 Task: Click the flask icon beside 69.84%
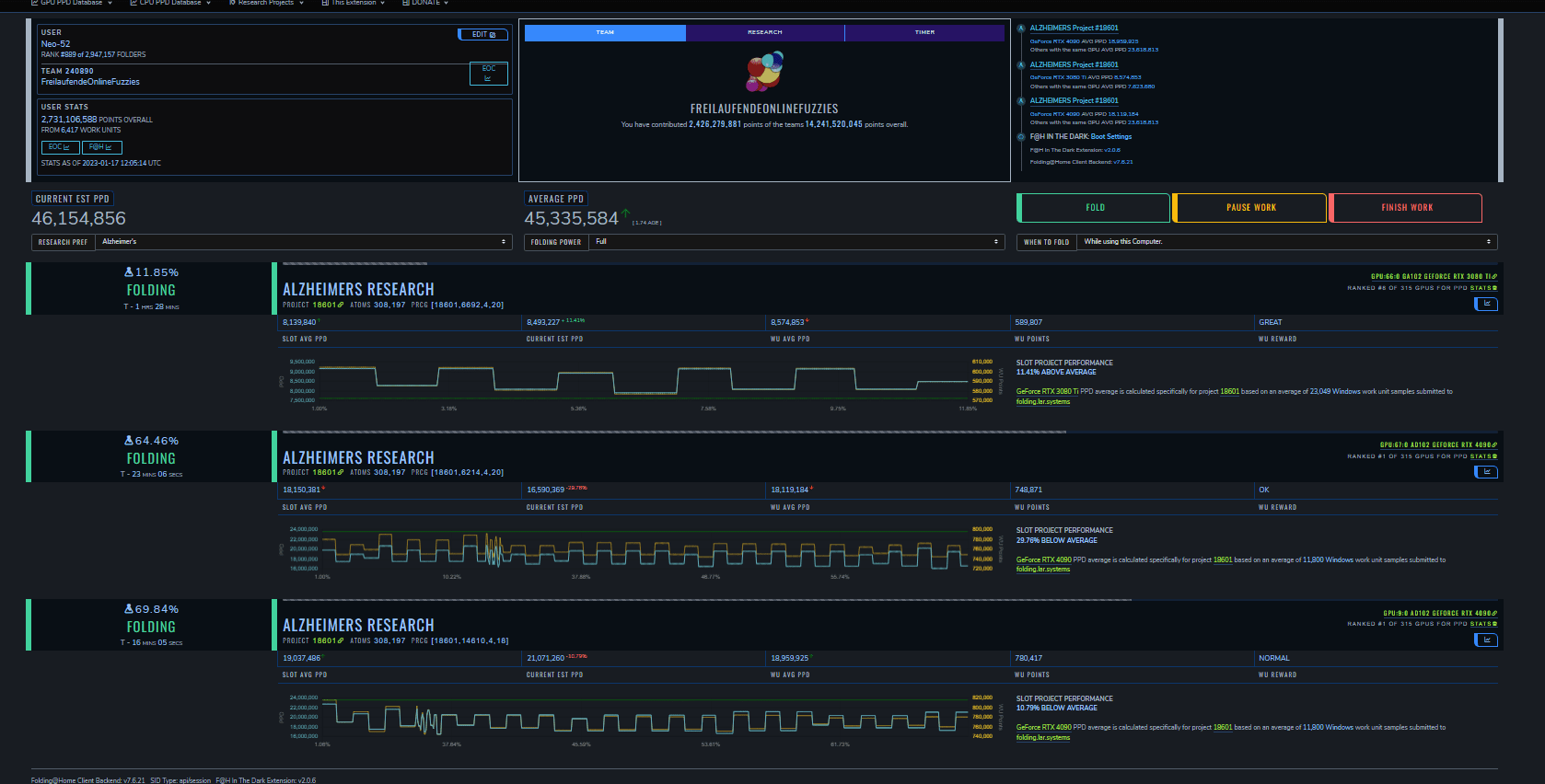[x=129, y=609]
